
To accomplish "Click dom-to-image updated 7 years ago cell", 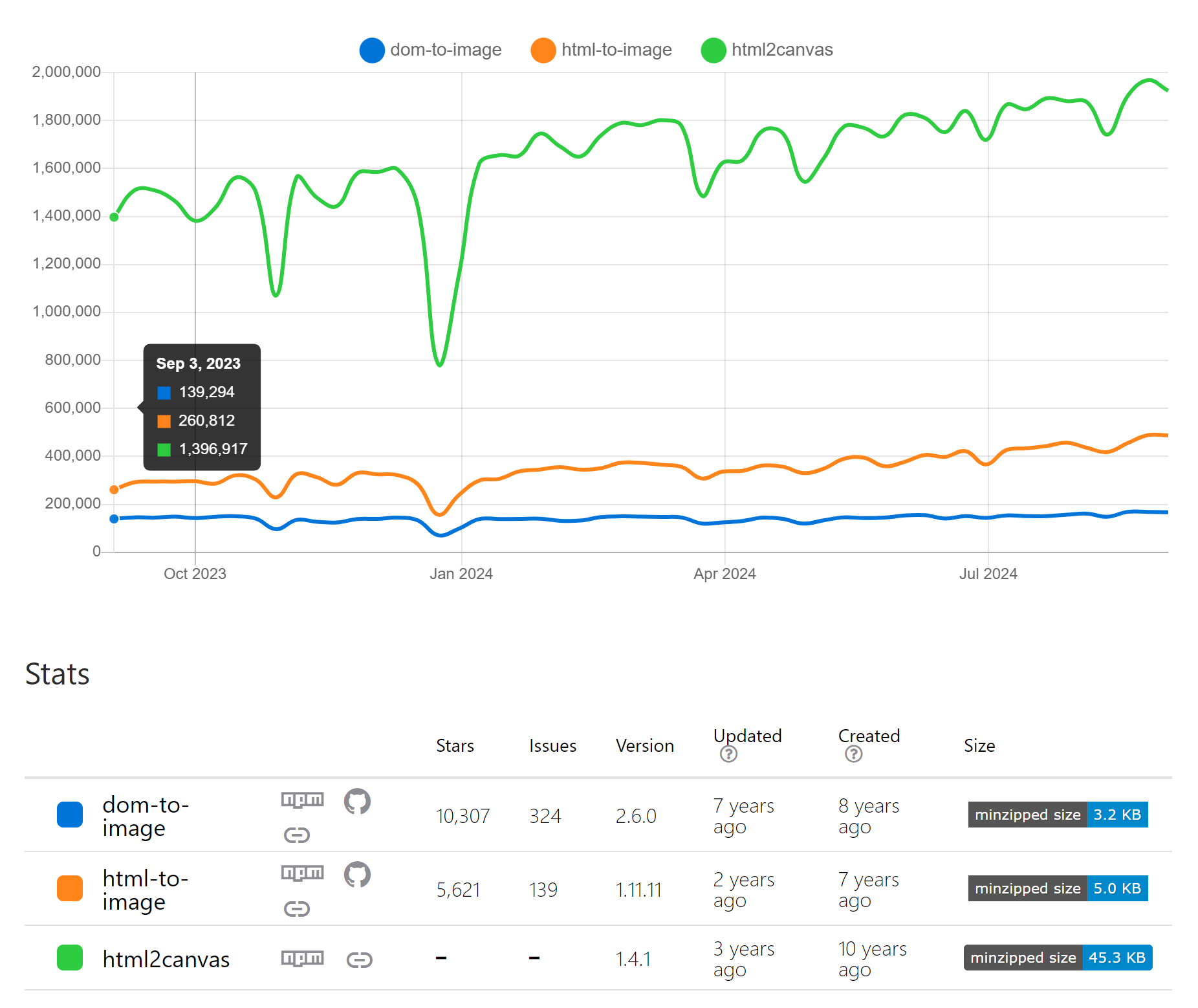I will [x=743, y=816].
